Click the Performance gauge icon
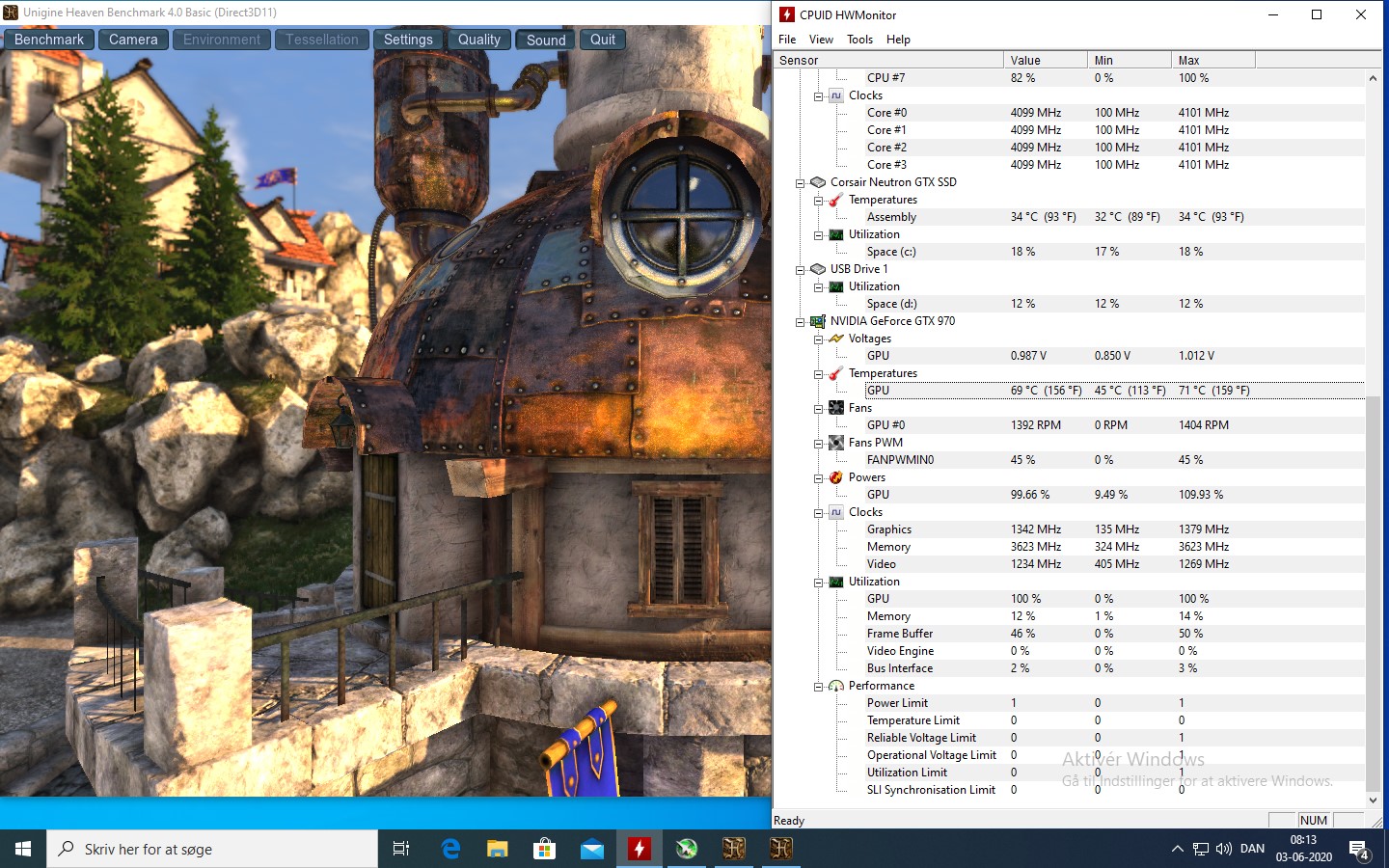This screenshot has height=868, width=1389. click(836, 686)
